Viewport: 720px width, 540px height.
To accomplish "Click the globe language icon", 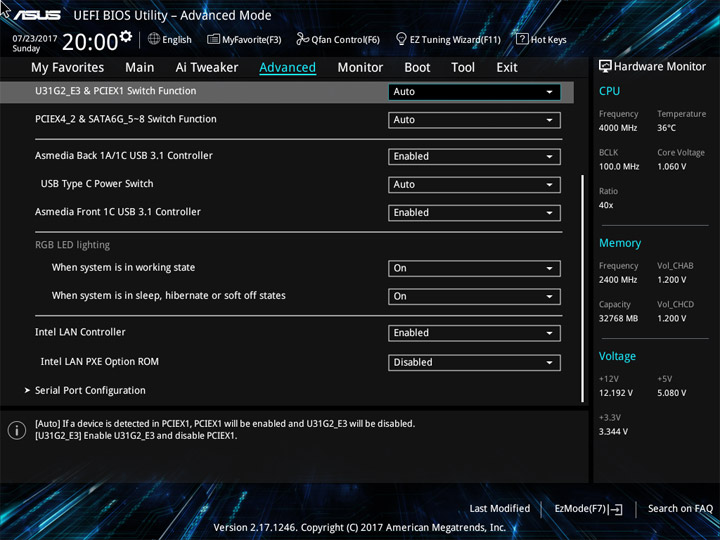I will (154, 39).
